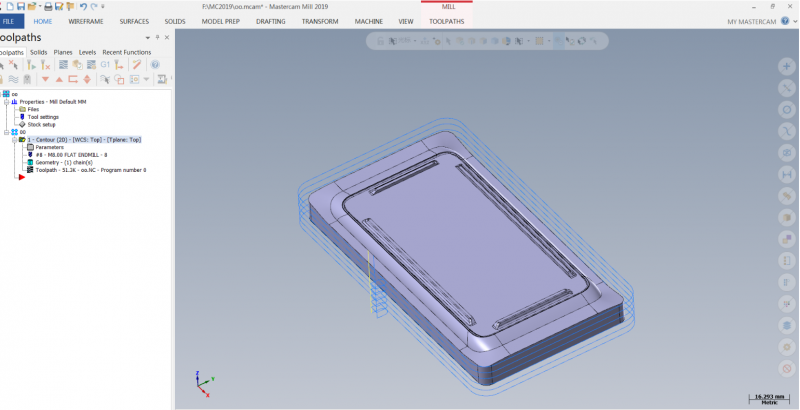Click the Stock setup tree item
The height and width of the screenshot is (410, 800).
pos(41,124)
